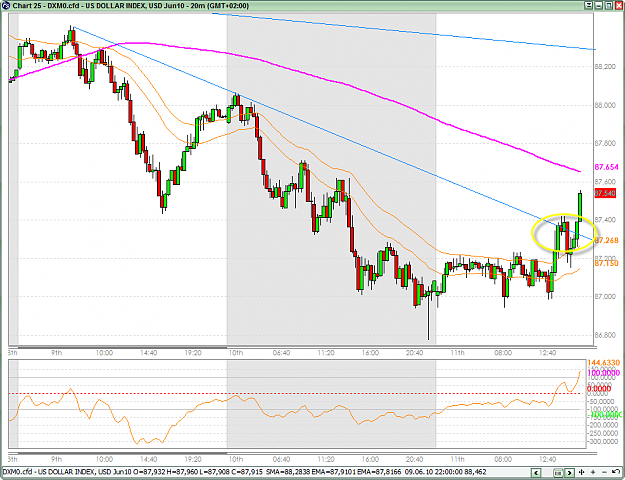Viewport: 625px width, 480px height.
Task: Click the bar spacing compress icon
Action: point(582,472)
